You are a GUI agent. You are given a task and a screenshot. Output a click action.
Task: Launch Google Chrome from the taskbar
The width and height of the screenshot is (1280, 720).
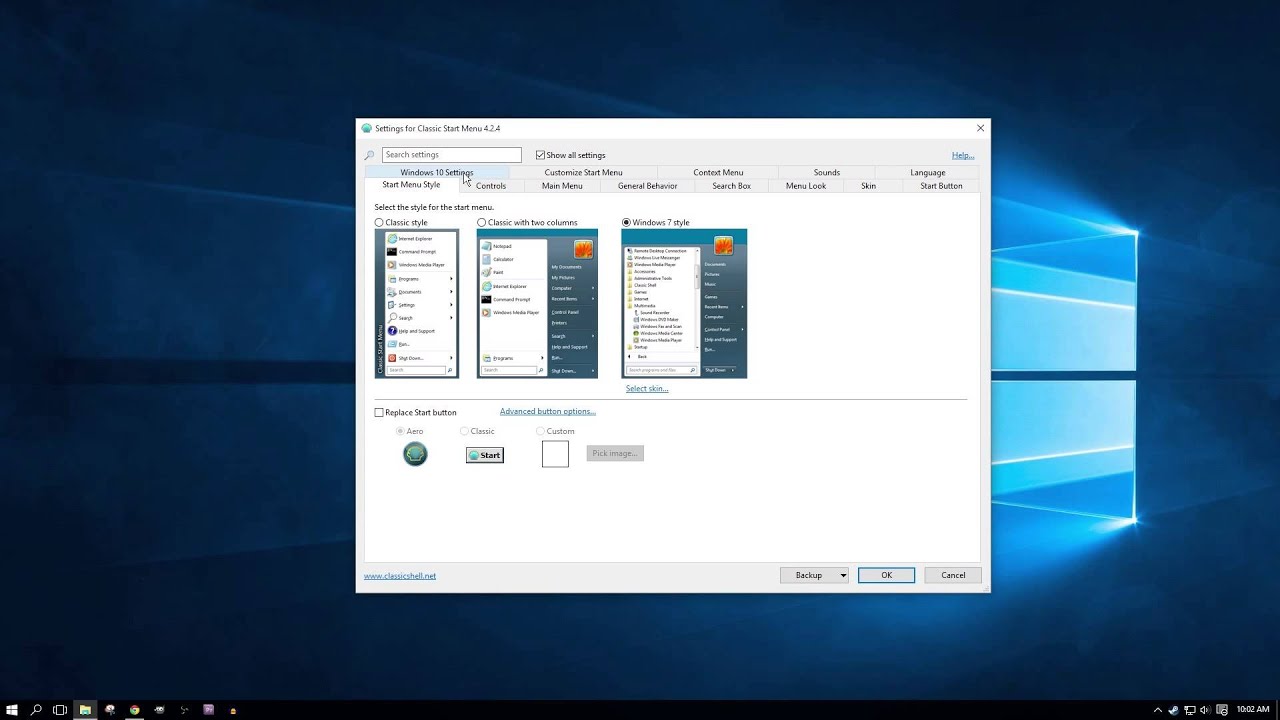coord(134,710)
